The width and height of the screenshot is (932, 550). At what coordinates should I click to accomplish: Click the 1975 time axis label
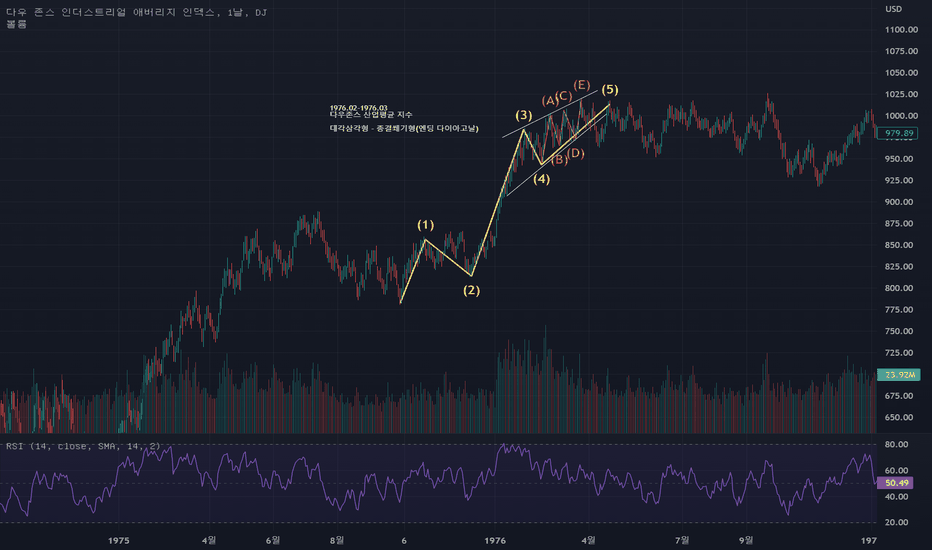[x=119, y=540]
